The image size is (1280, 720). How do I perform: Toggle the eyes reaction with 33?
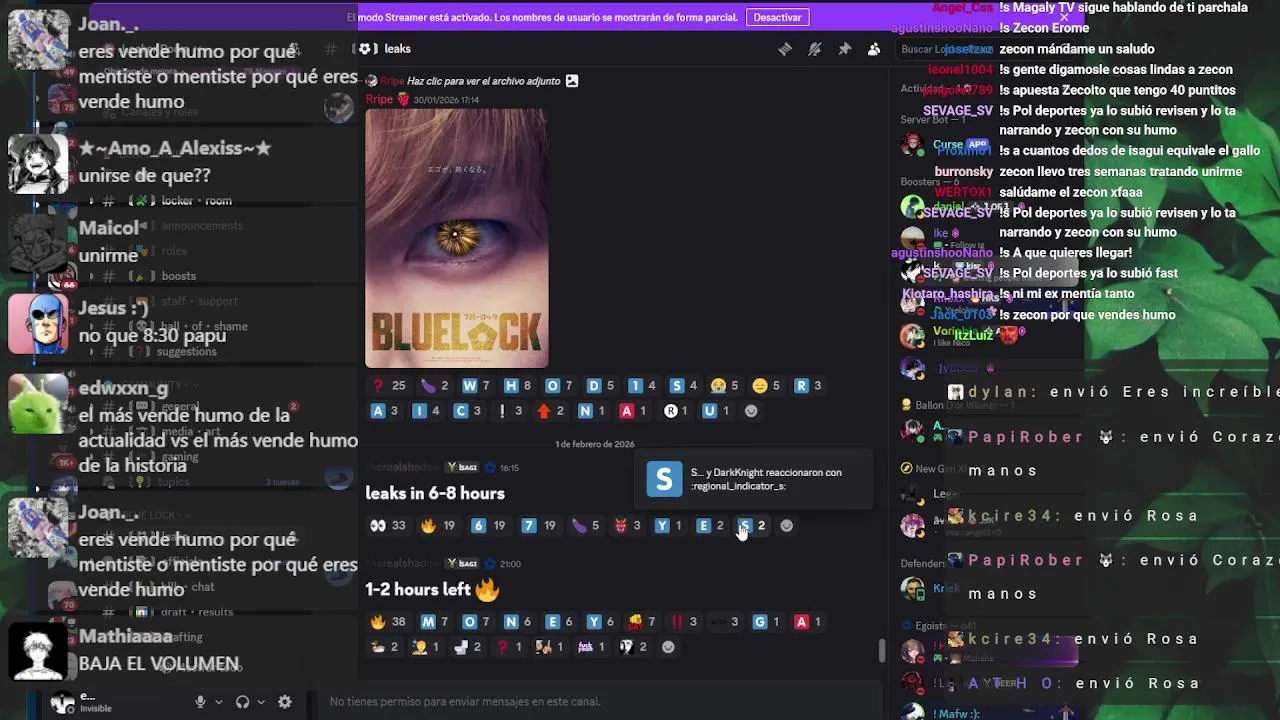[388, 526]
